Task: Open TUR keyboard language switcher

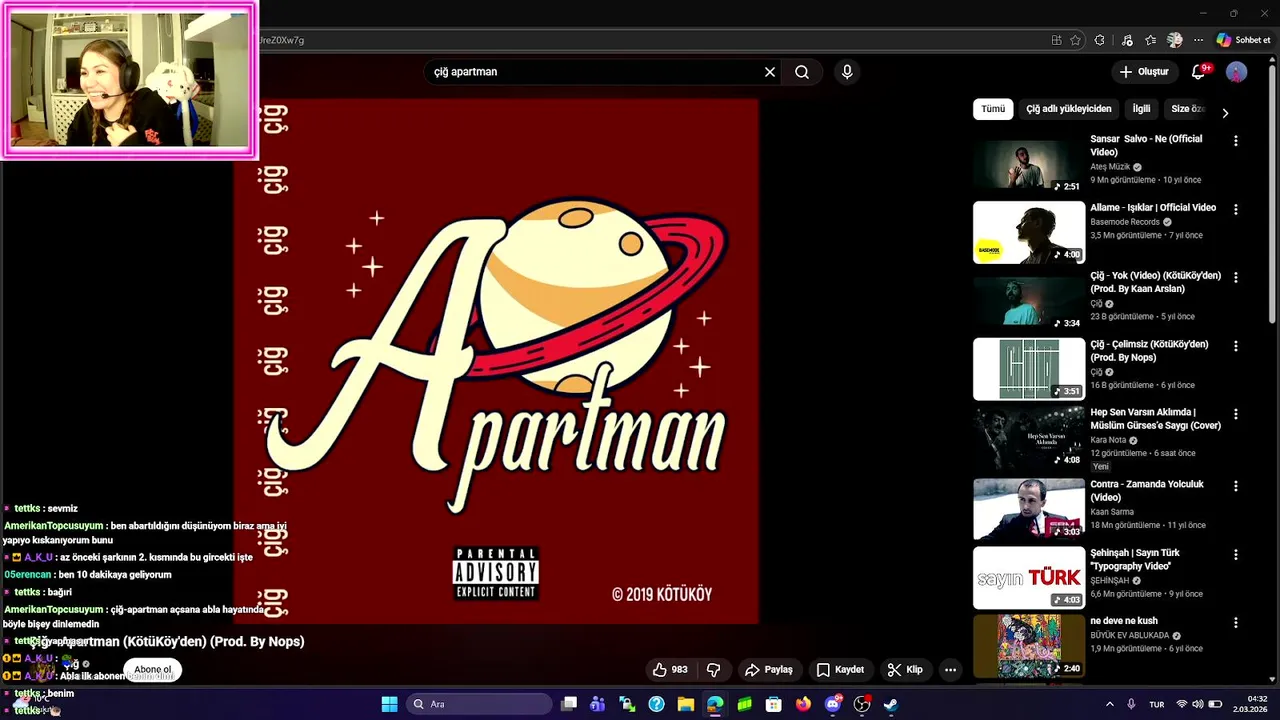Action: click(1157, 704)
